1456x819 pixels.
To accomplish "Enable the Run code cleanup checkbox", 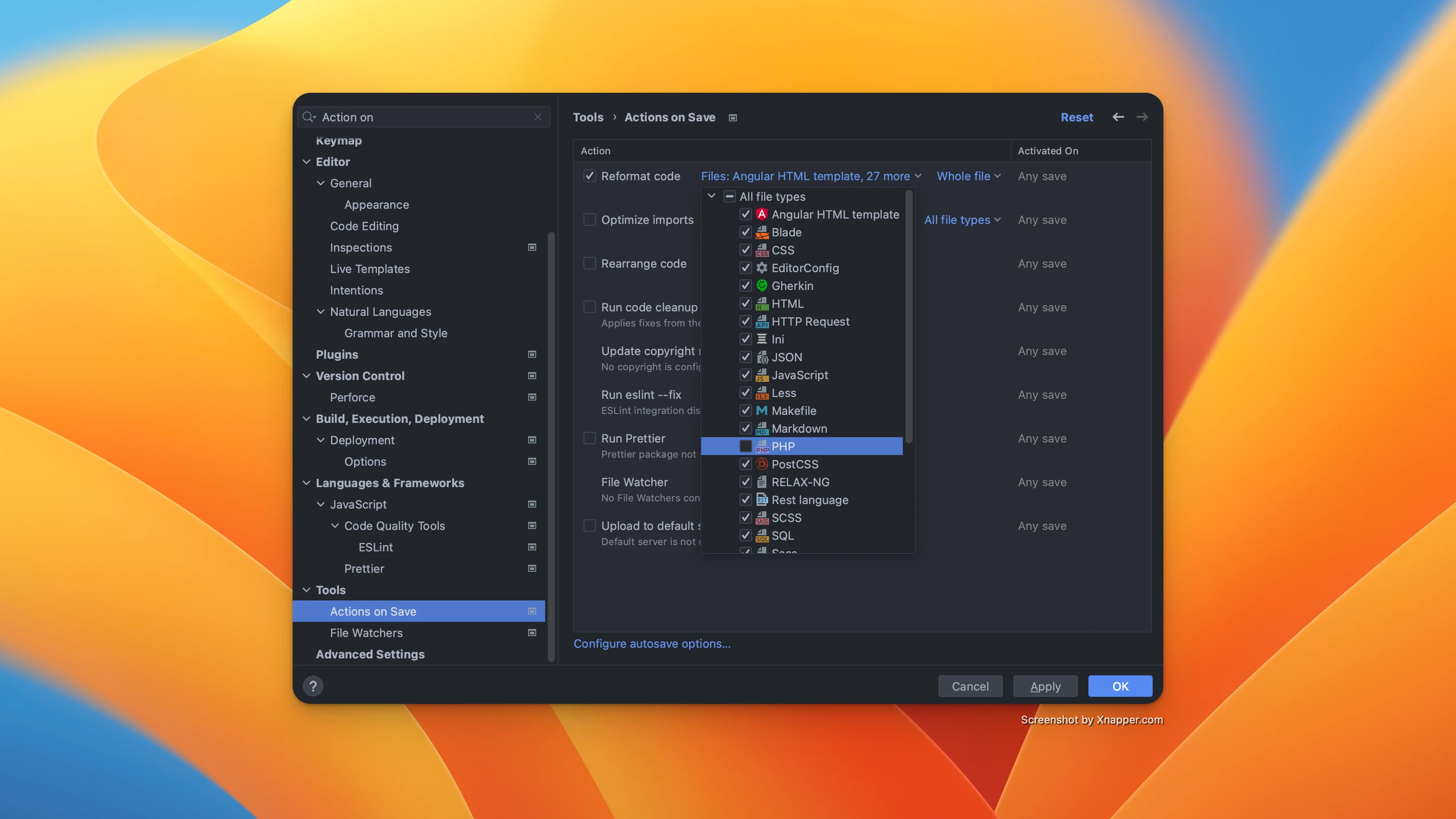I will click(x=590, y=307).
